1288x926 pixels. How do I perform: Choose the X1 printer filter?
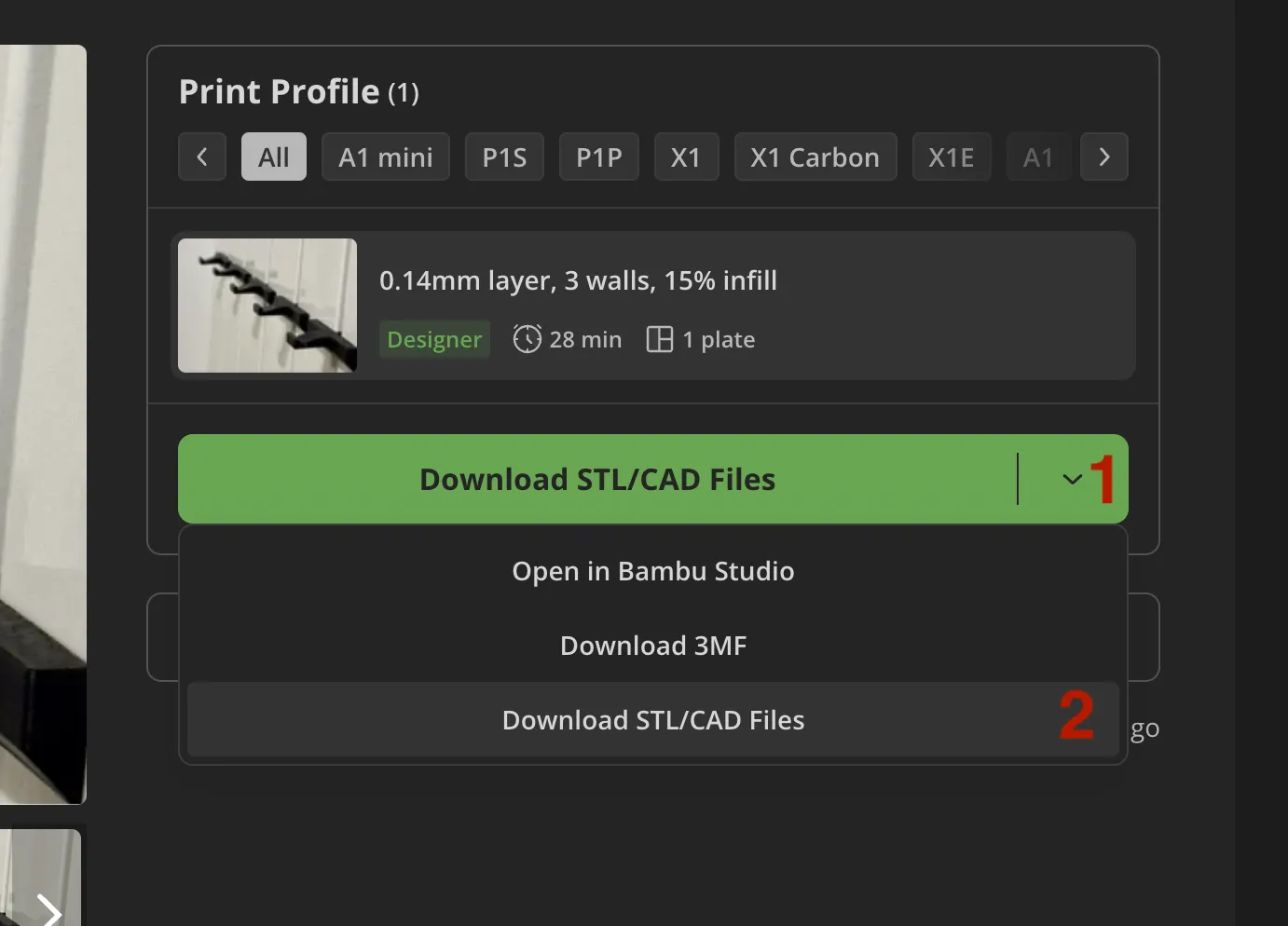coord(686,157)
